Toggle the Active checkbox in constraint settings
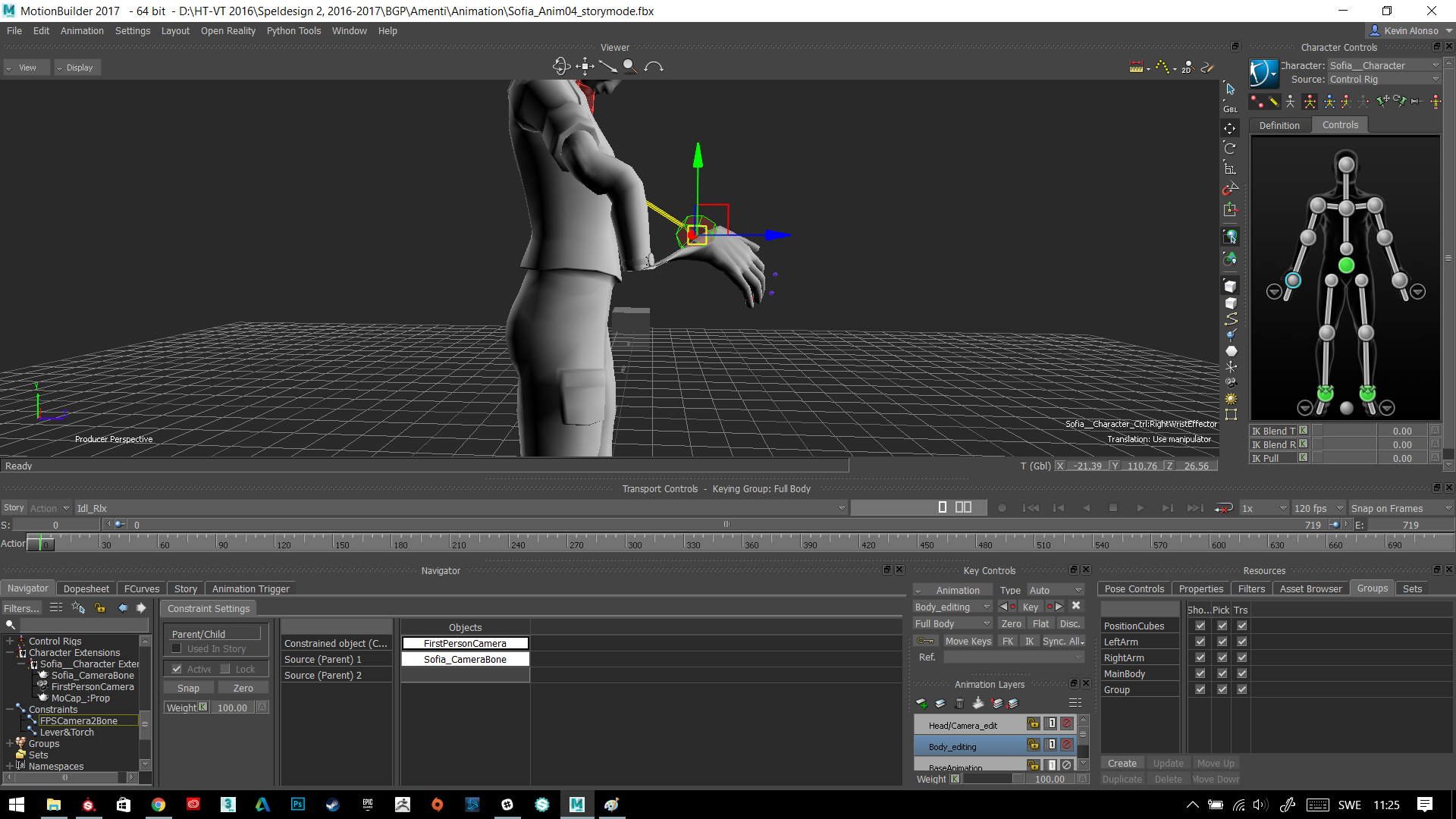Viewport: 1456px width, 819px height. [177, 669]
